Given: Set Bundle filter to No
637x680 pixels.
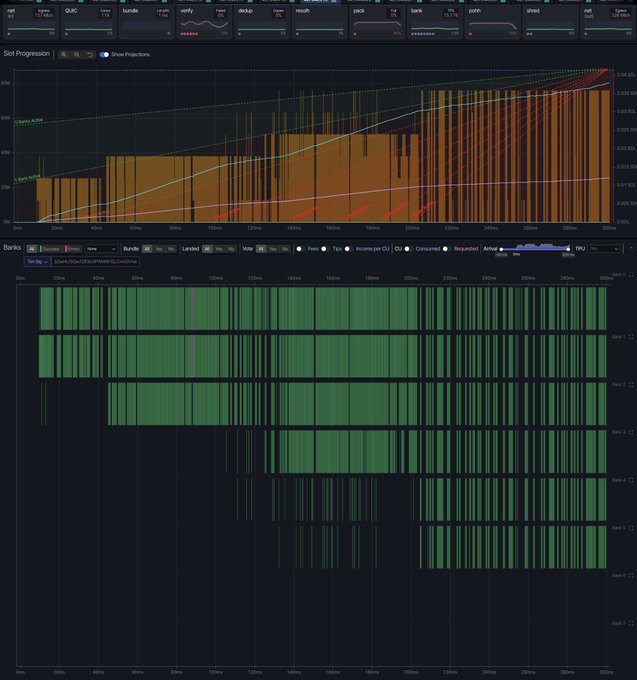Looking at the screenshot, I should point(171,249).
